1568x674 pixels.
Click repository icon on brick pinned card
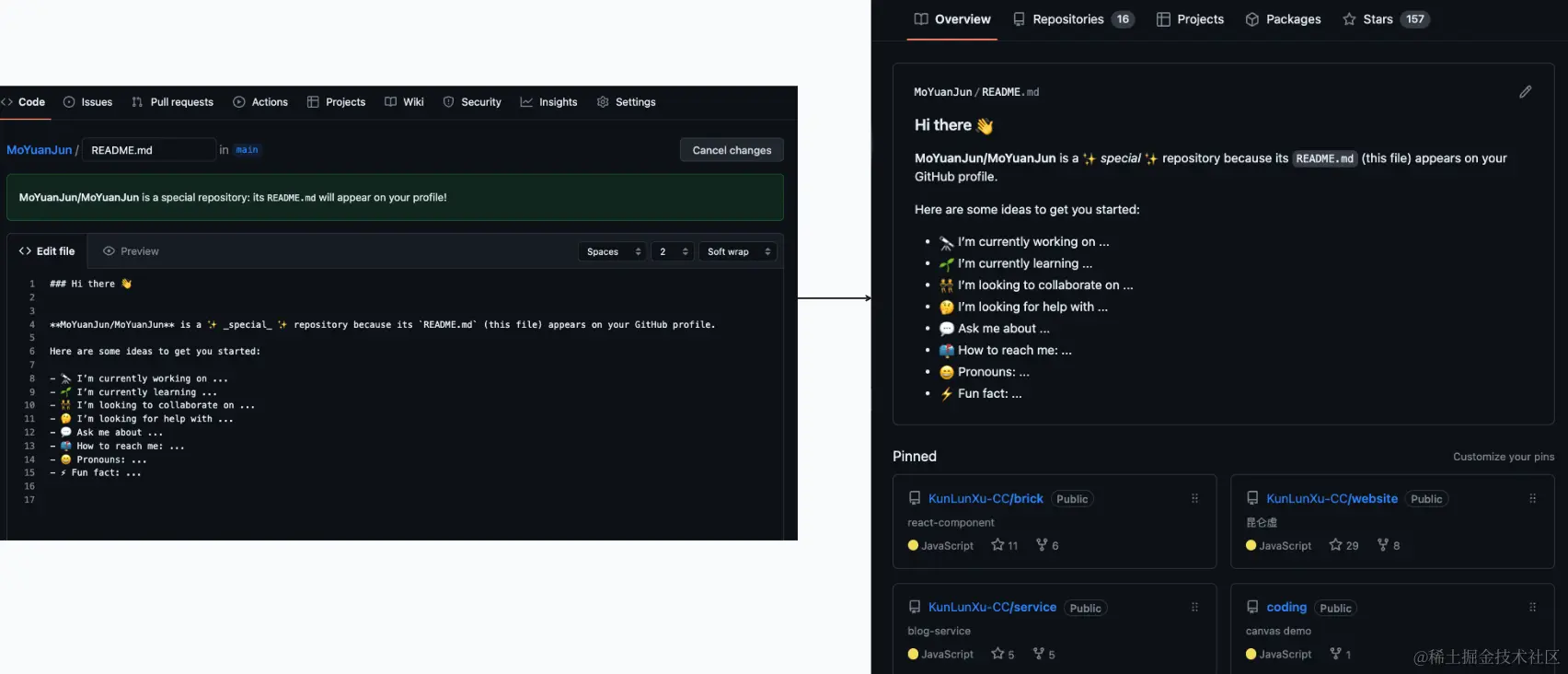[x=915, y=499]
